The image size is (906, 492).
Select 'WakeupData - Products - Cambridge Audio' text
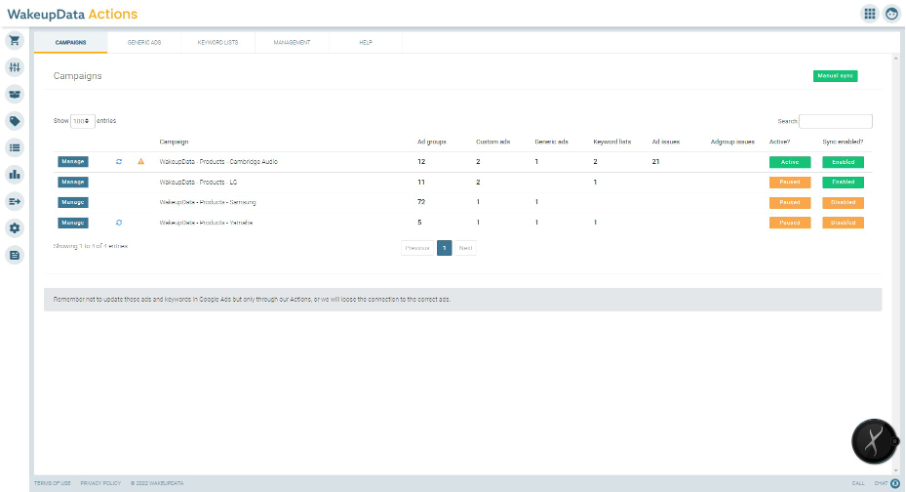[218, 162]
